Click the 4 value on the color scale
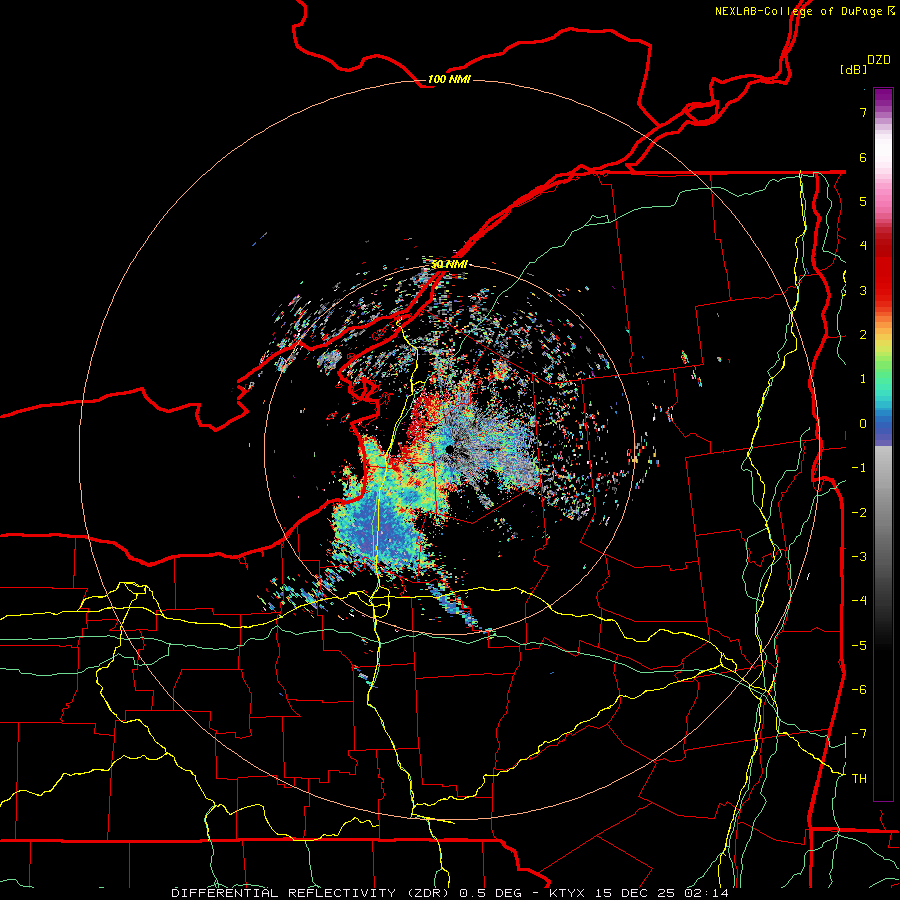This screenshot has width=900, height=900. (x=863, y=246)
